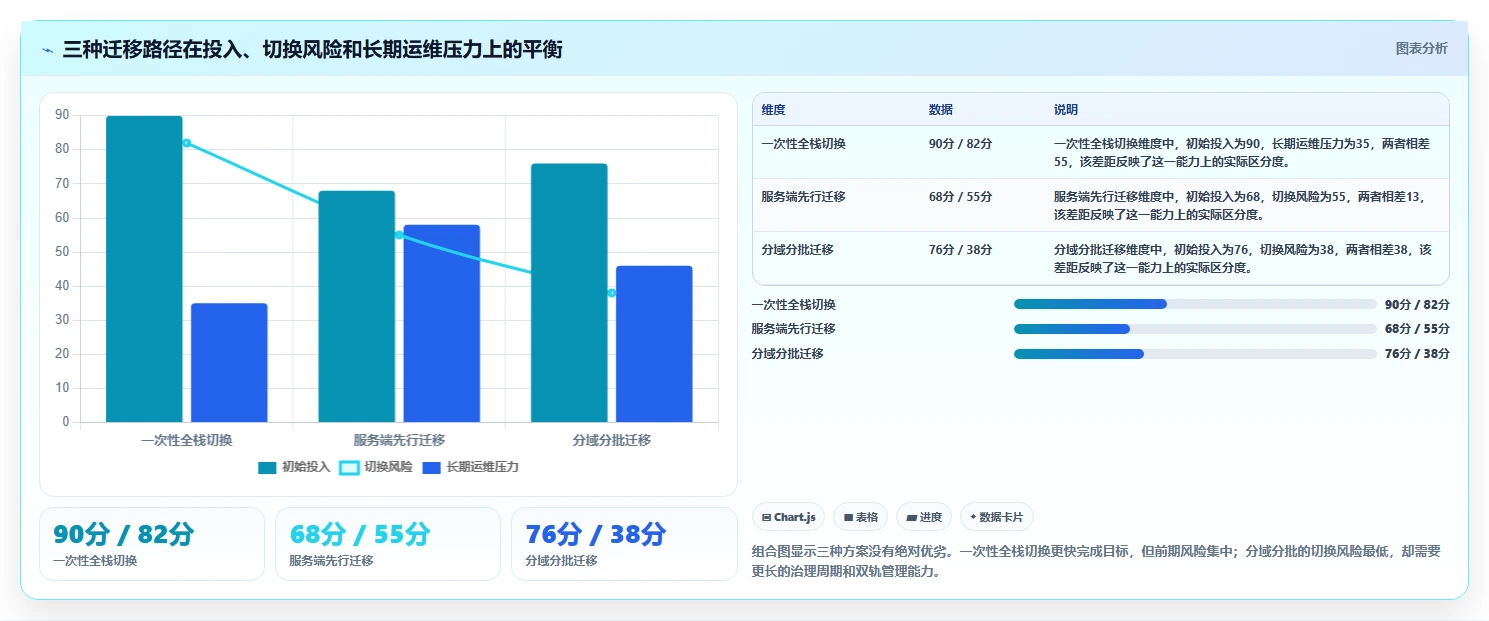Click the icon inside Chart.js tag
Image resolution: width=1489 pixels, height=621 pixels.
coord(766,517)
